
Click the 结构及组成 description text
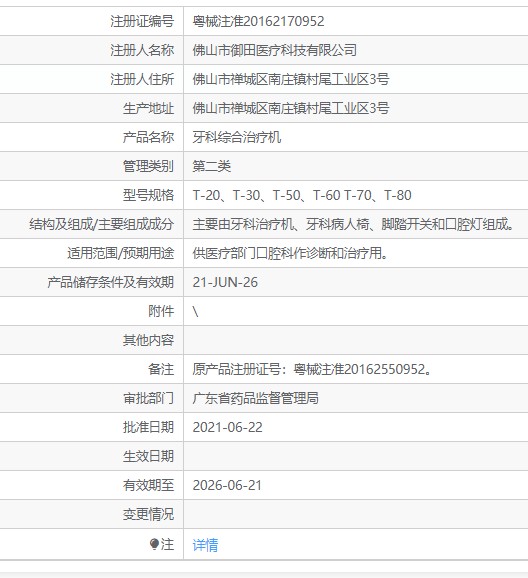tap(353, 224)
